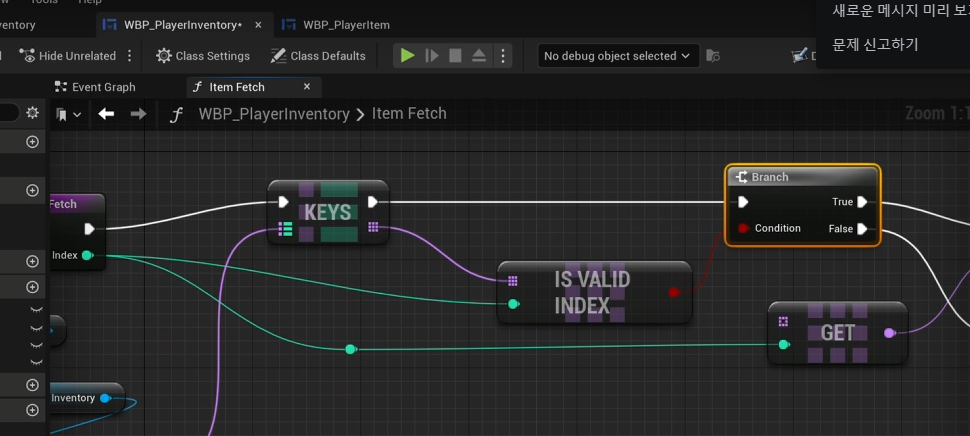
Task: Click the Branch True output pin
Action: pyautogui.click(x=862, y=202)
